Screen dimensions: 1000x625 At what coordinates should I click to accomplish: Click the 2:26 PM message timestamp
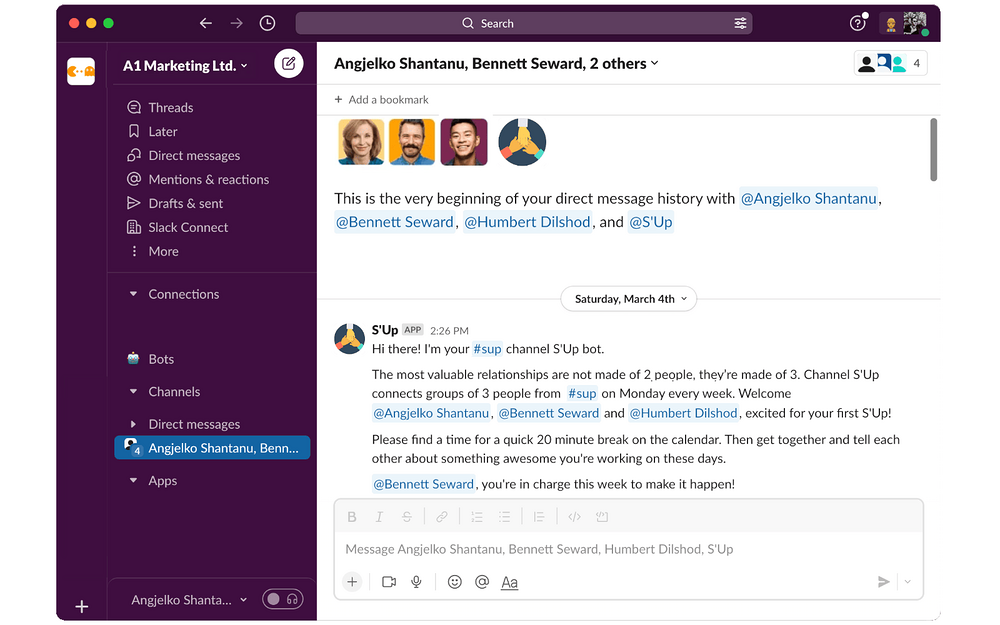(x=449, y=331)
